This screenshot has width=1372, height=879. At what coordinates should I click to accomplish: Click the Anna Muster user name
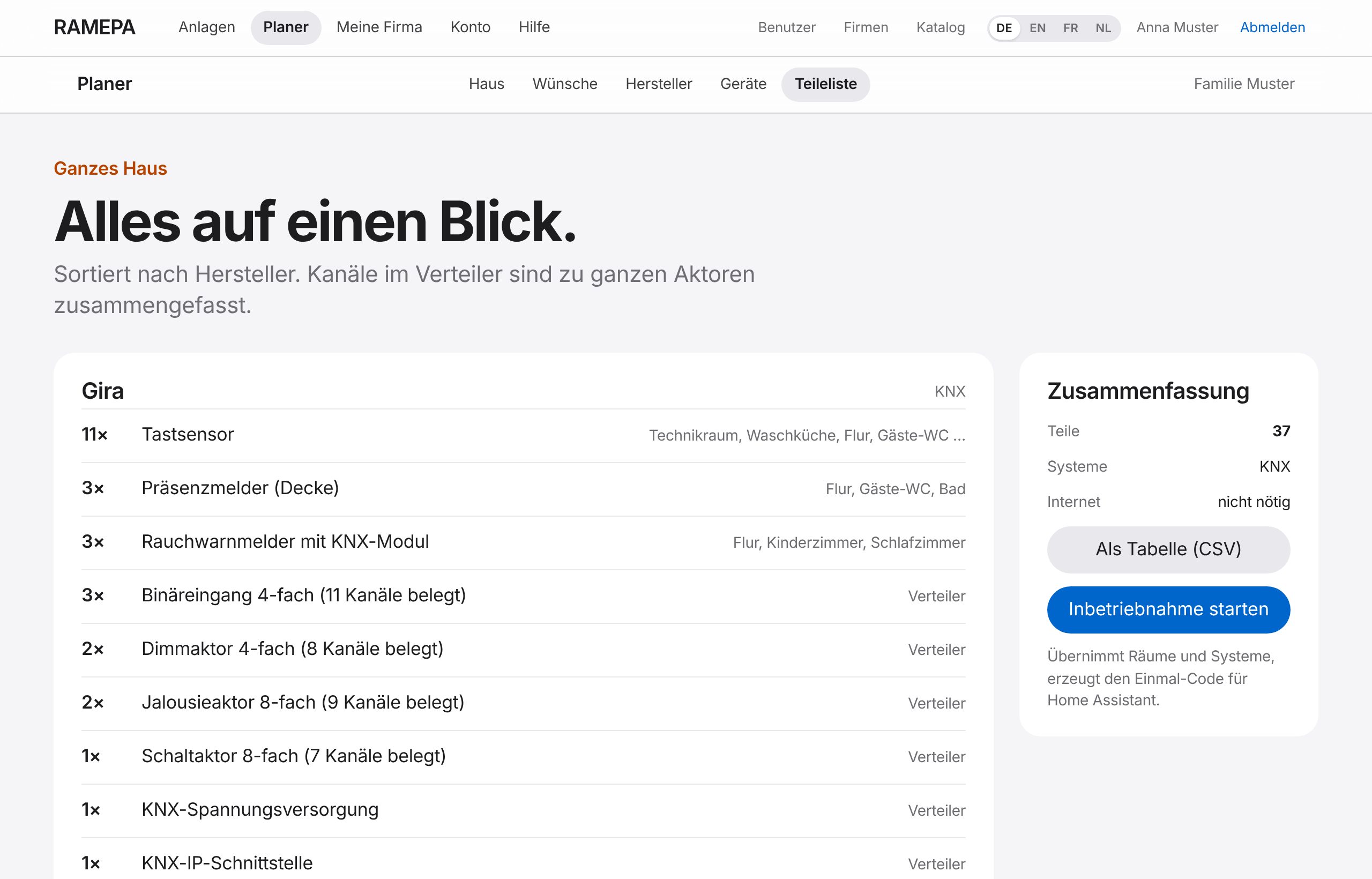pyautogui.click(x=1177, y=27)
